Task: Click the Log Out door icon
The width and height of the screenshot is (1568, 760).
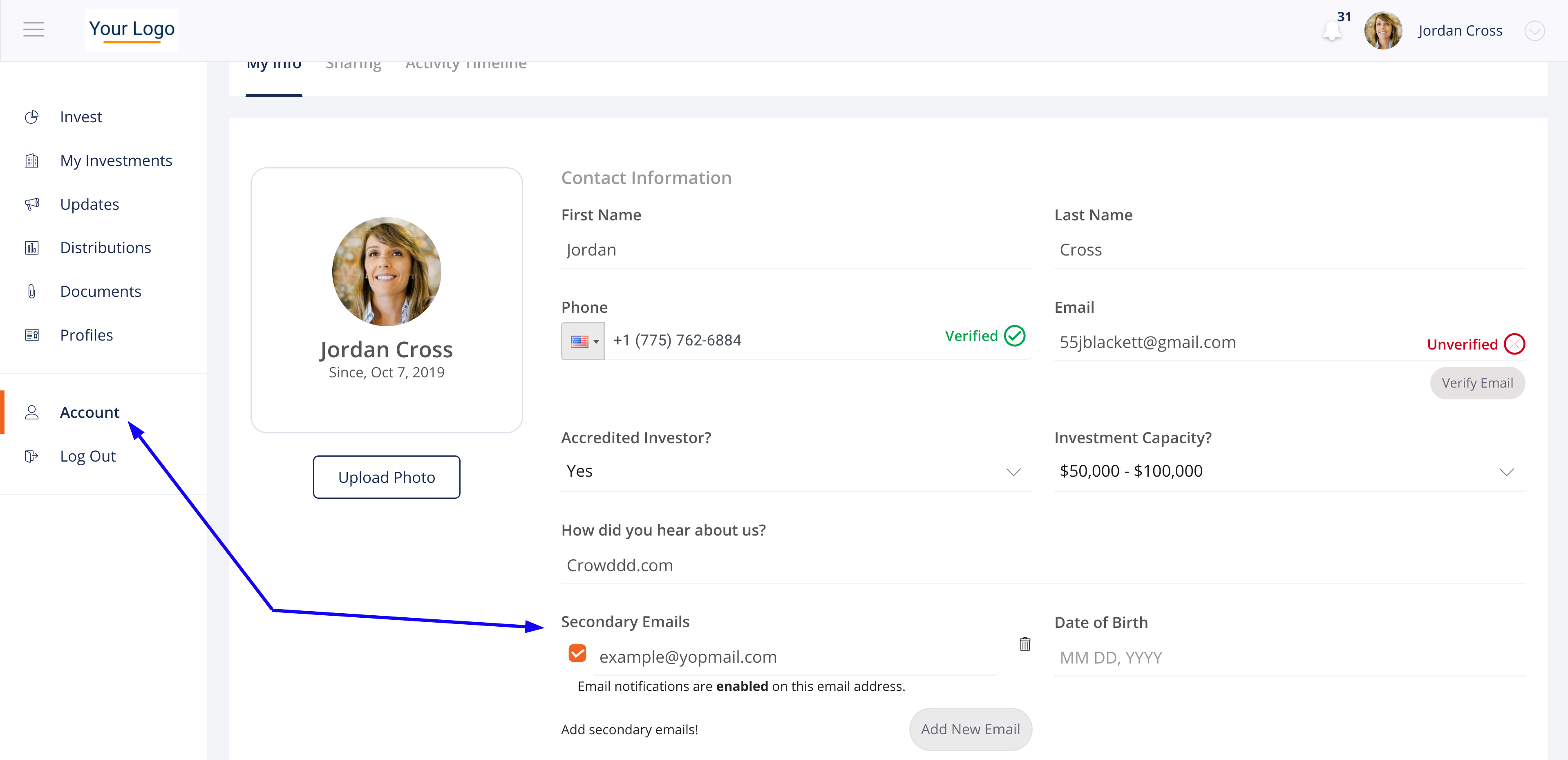Action: click(31, 456)
